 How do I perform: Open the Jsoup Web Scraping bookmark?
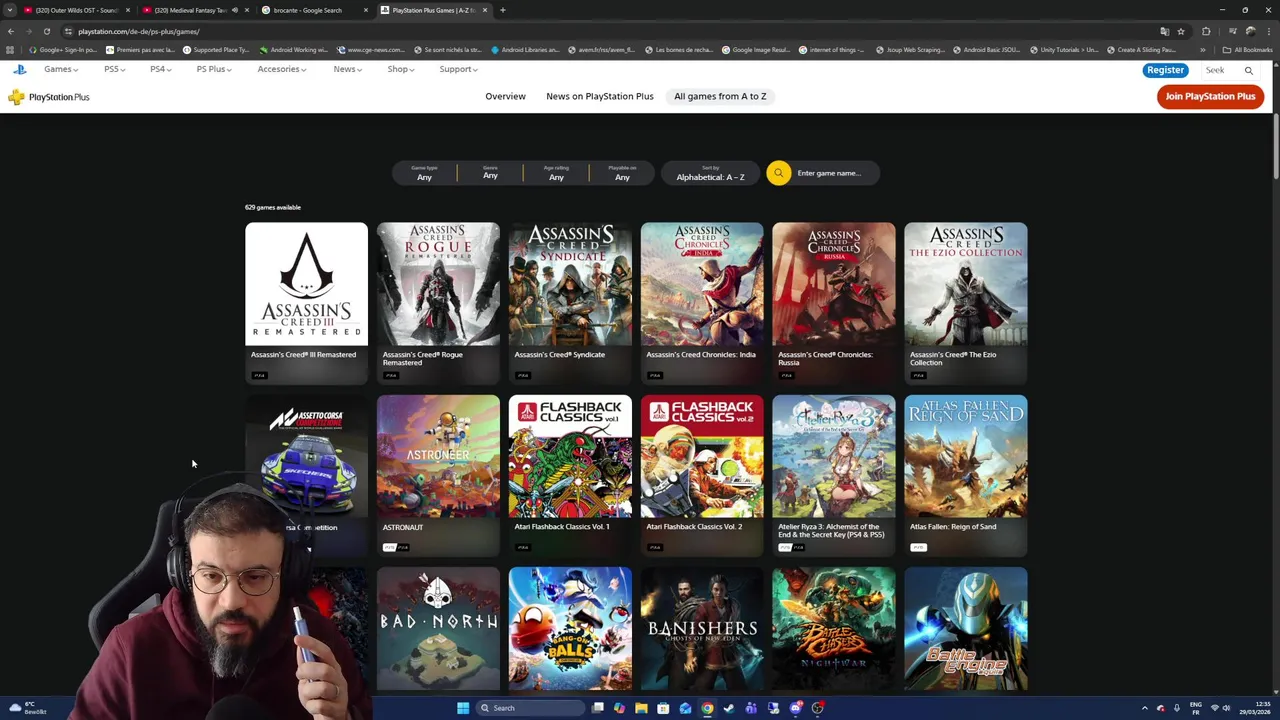909,49
